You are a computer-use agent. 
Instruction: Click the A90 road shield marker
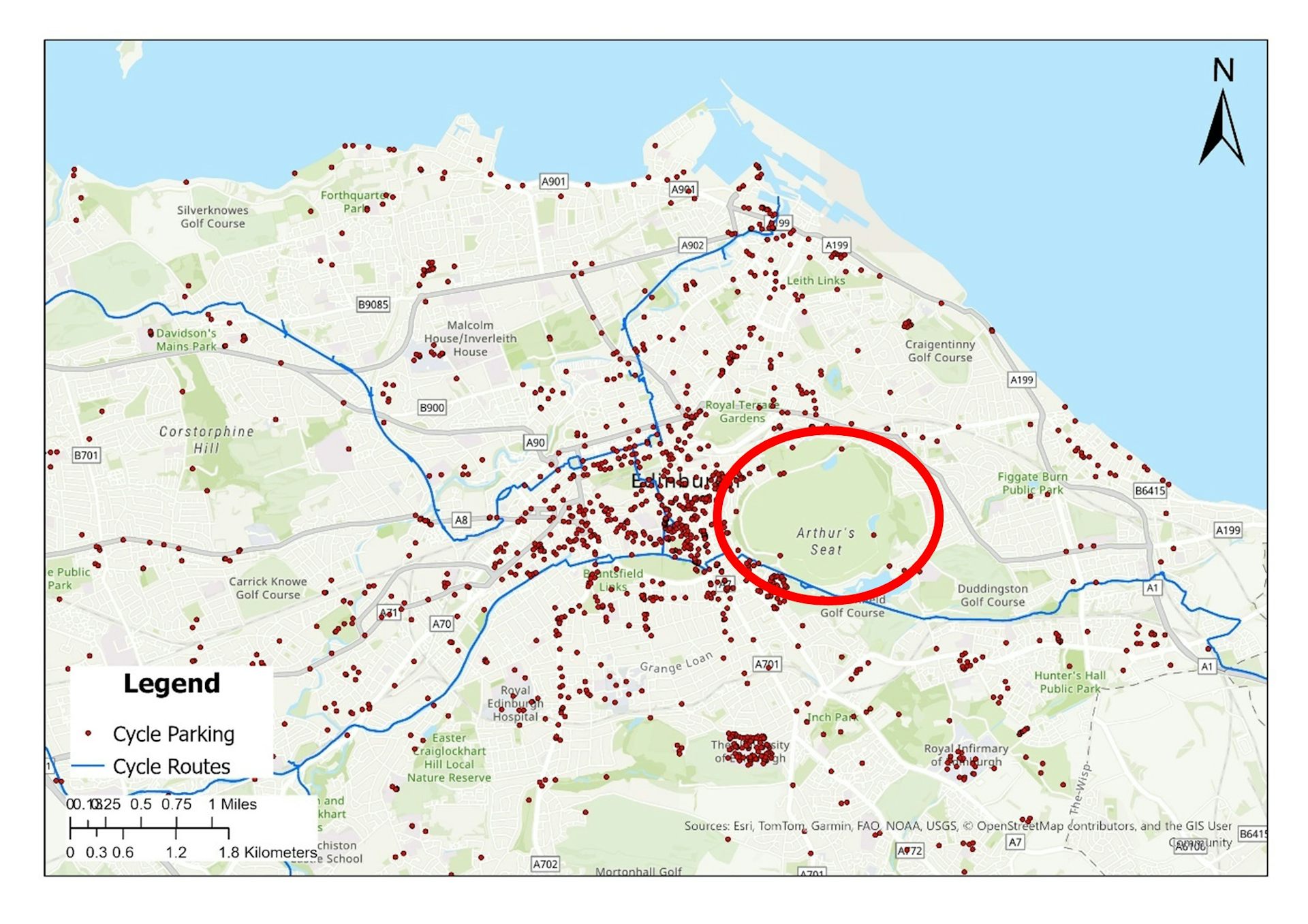pos(535,443)
